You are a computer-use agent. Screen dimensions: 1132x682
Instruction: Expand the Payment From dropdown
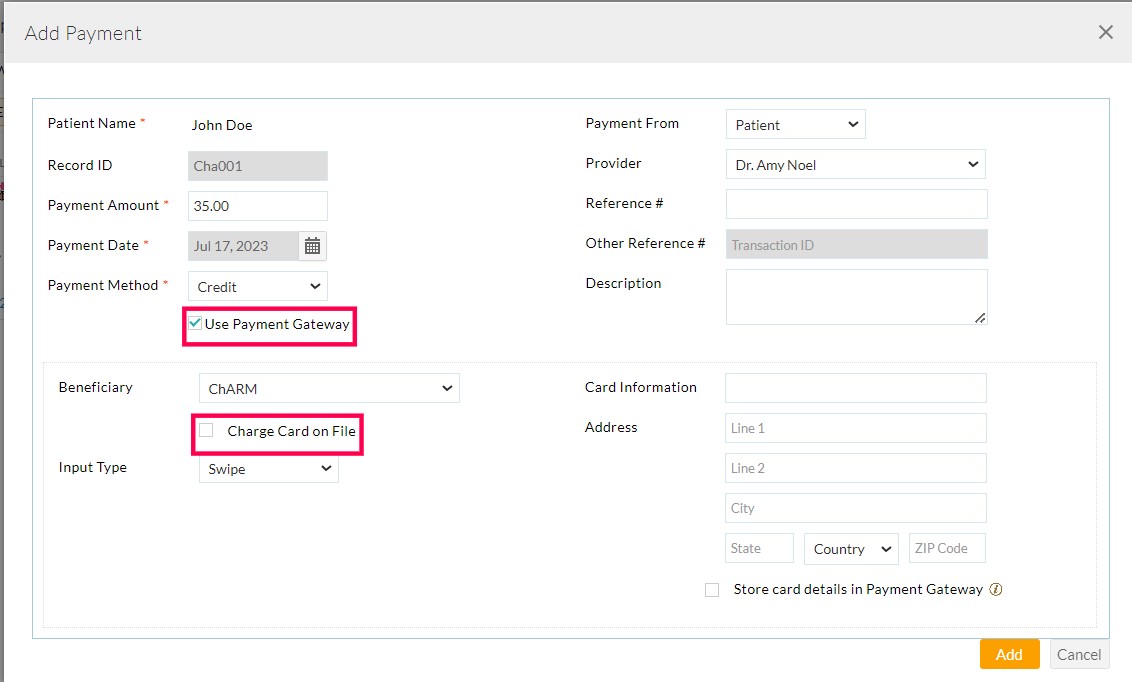click(795, 125)
